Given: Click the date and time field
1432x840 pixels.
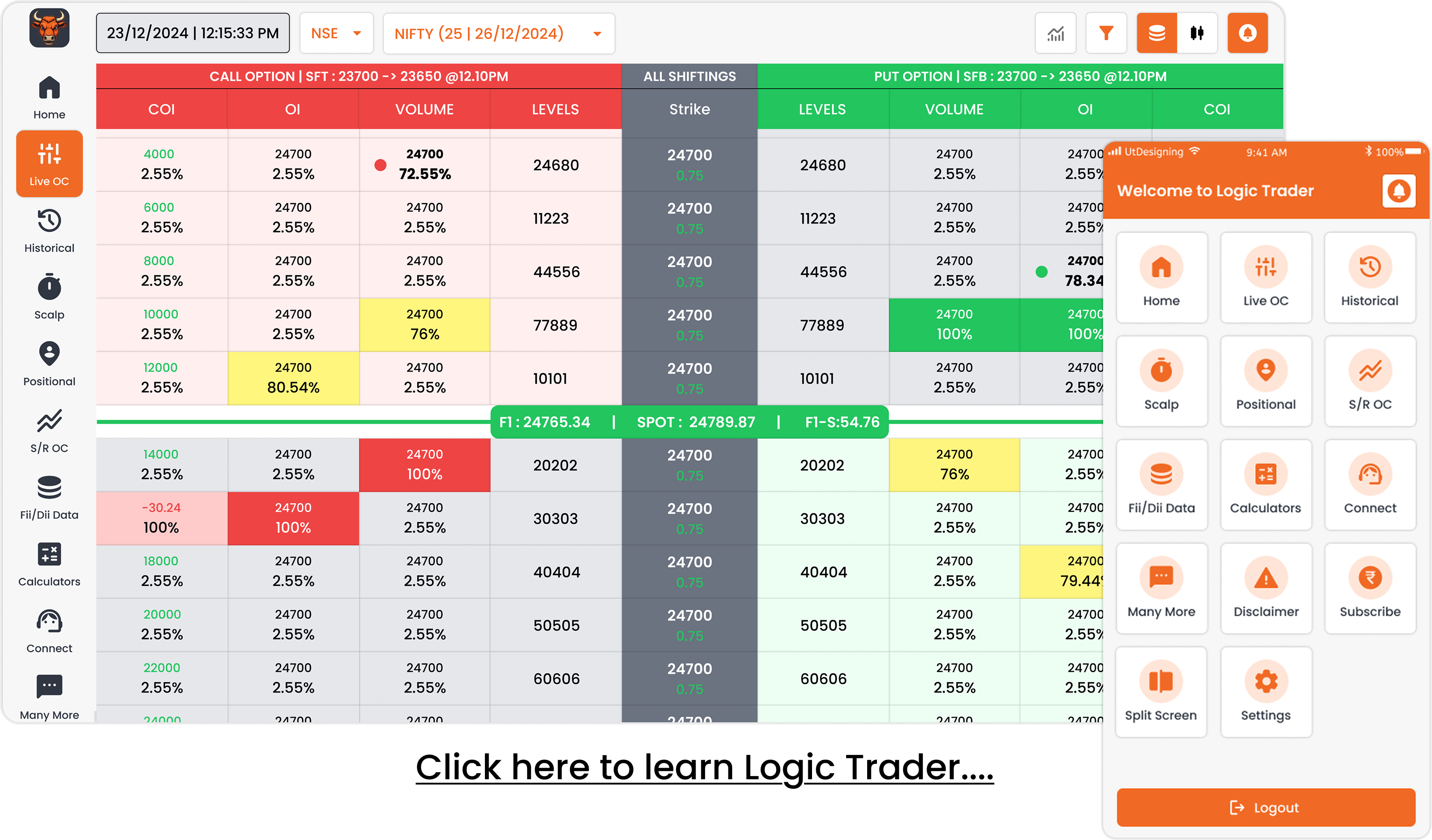Looking at the screenshot, I should click(192, 32).
